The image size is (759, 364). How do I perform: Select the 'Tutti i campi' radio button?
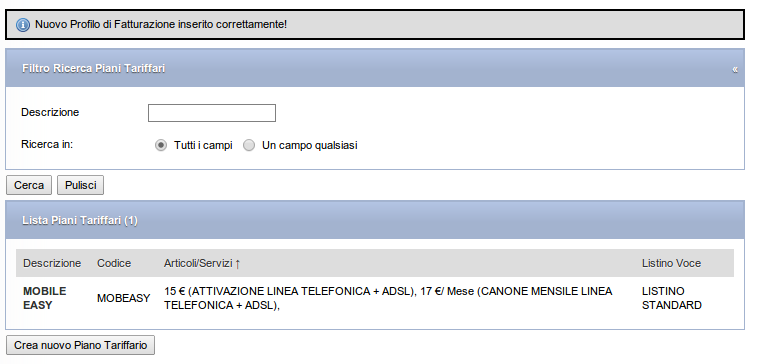click(x=161, y=145)
